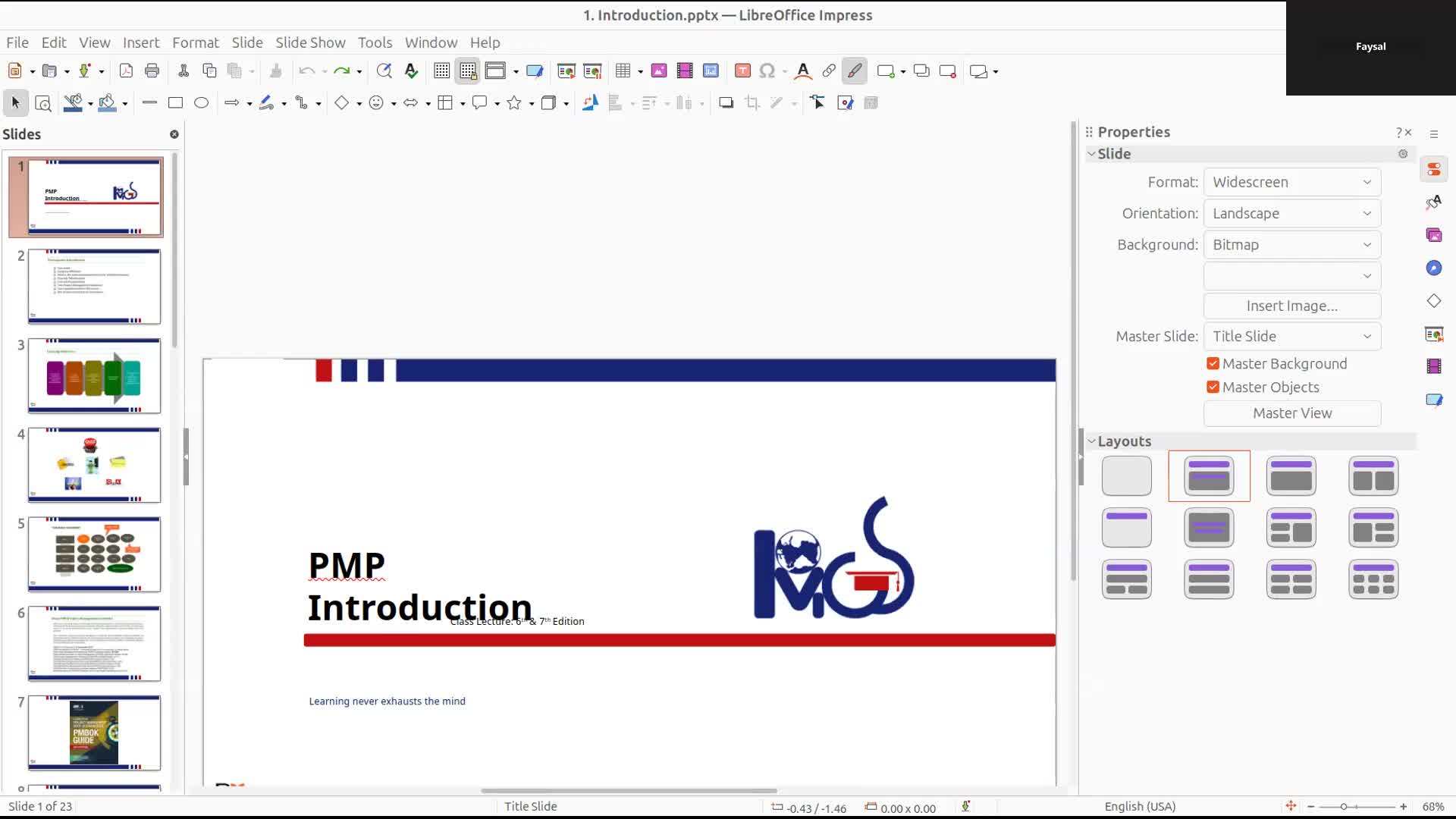The height and width of the screenshot is (819, 1456).
Task: Open the Navigator sidebar compass icon
Action: click(1433, 268)
